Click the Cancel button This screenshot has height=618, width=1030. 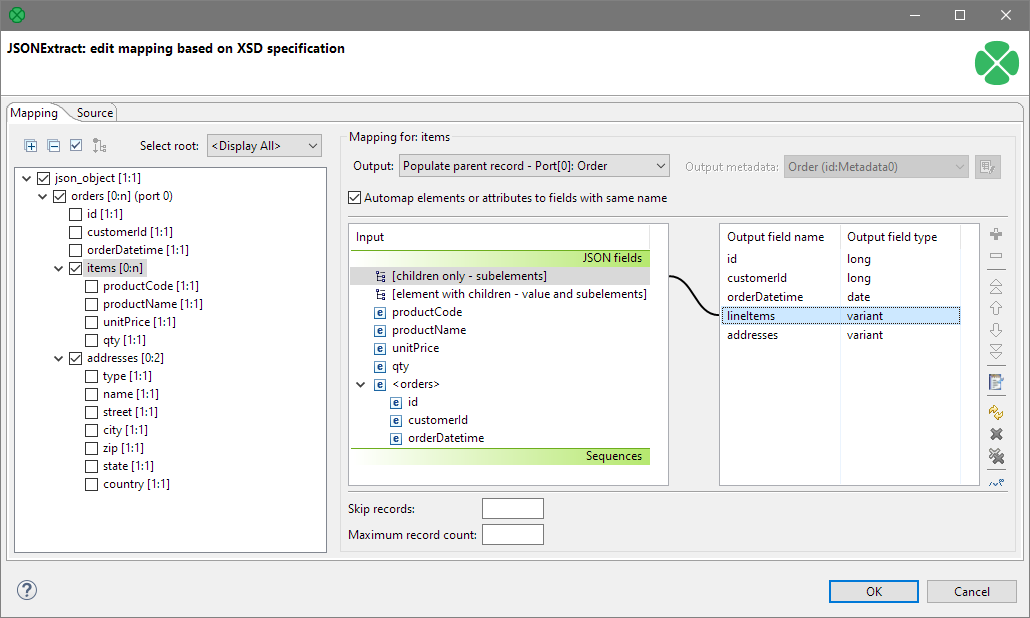point(972,592)
